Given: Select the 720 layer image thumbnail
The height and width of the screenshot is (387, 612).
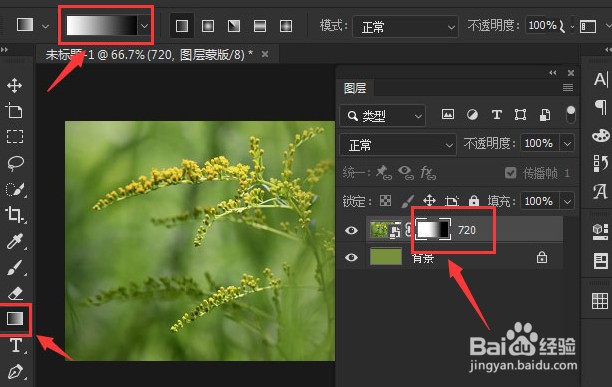Looking at the screenshot, I should 385,230.
